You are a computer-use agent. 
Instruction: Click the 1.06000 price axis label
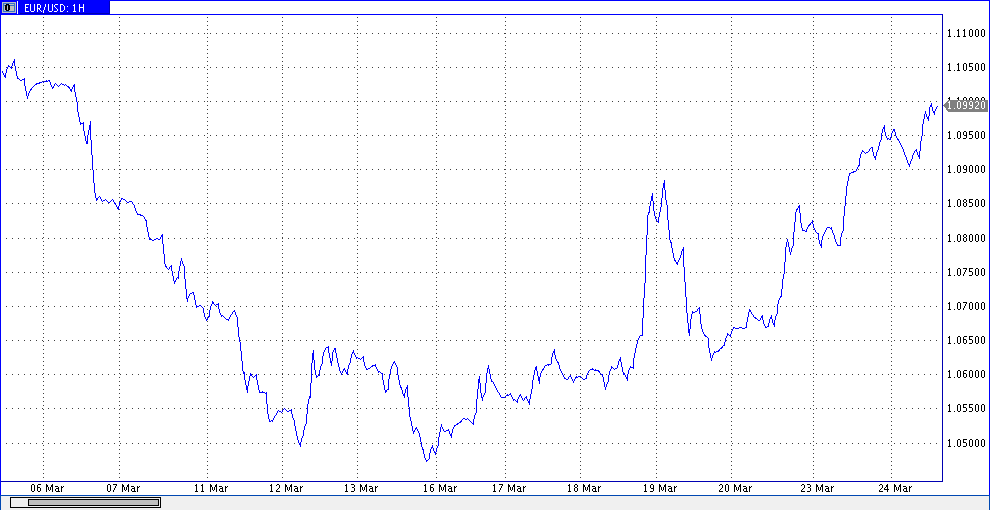click(967, 374)
